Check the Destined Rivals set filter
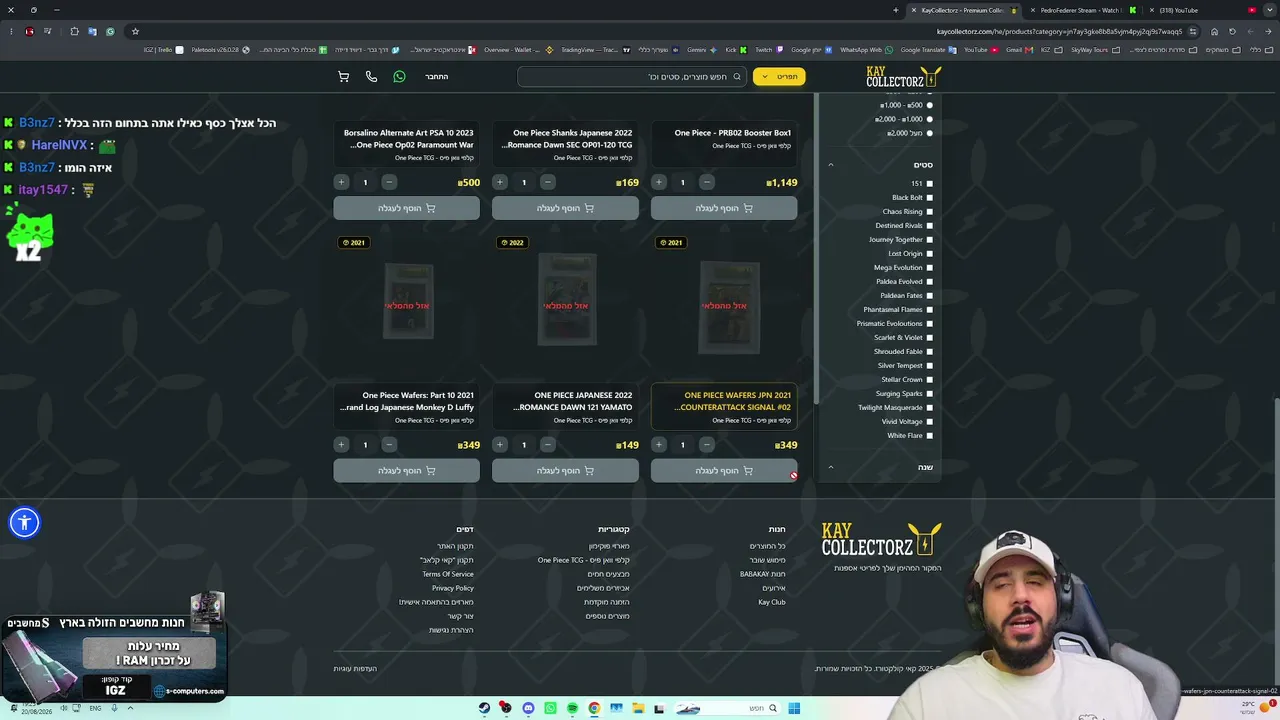Screen dimensions: 1280x720 929,226
